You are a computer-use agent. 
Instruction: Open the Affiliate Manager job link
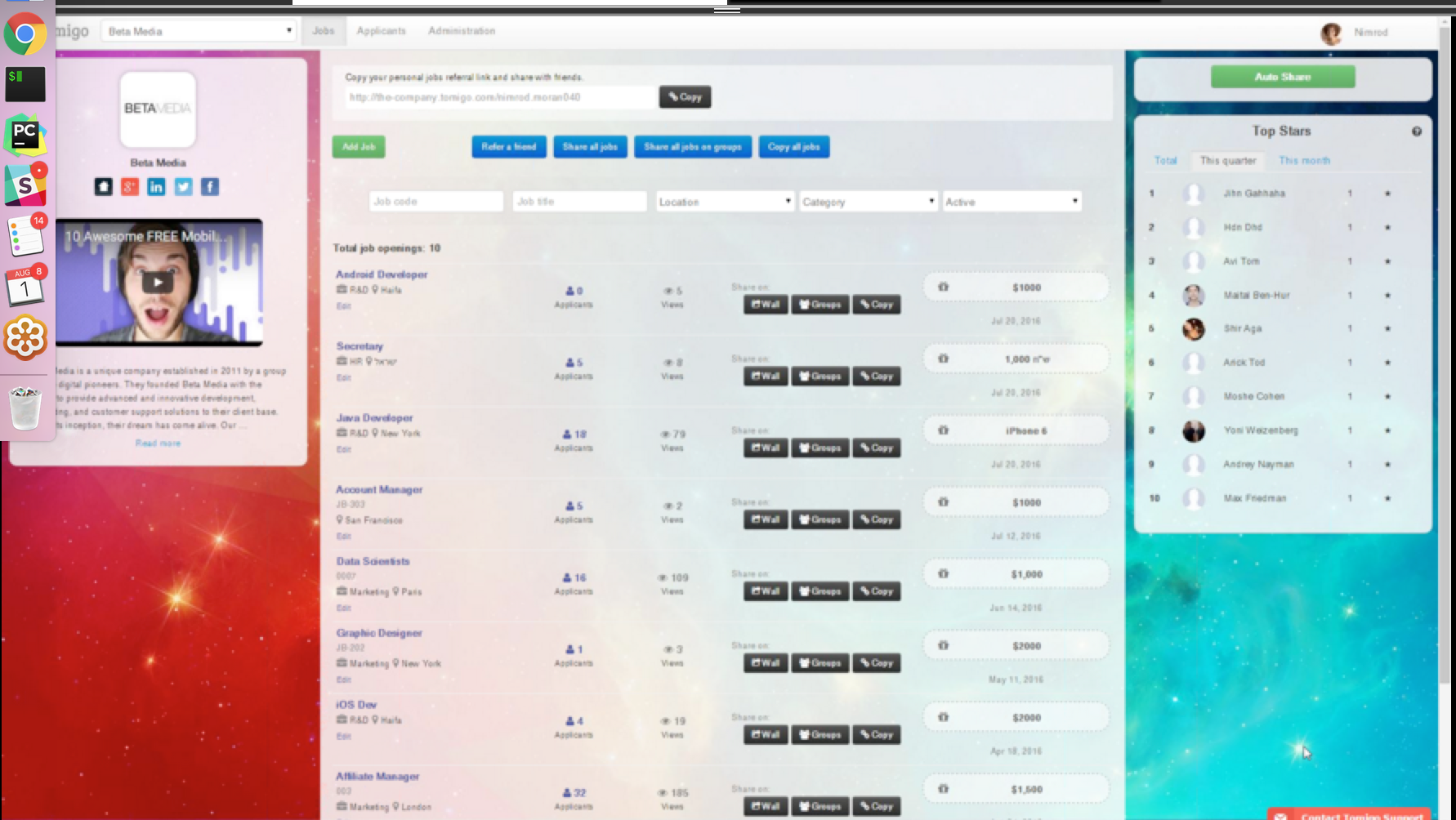point(377,777)
